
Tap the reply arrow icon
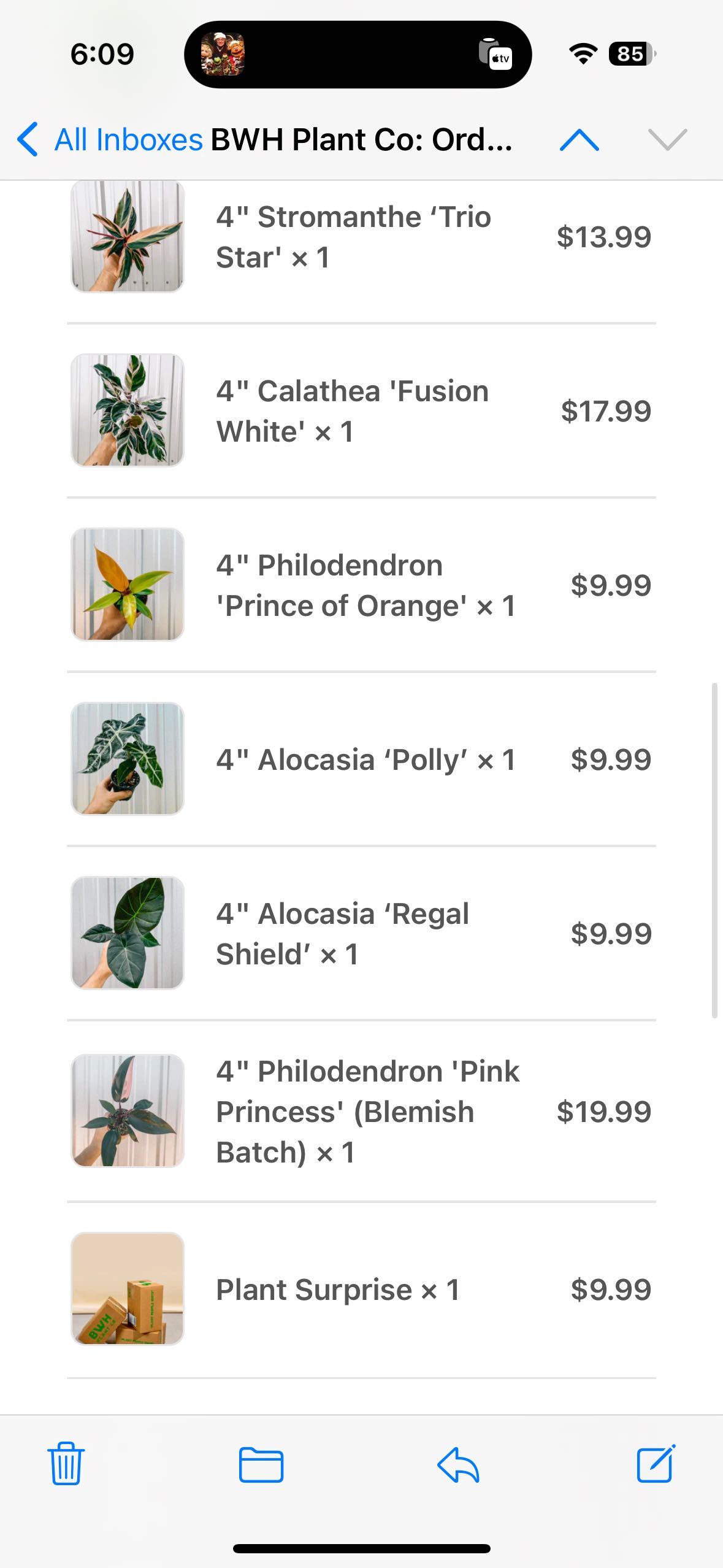[x=458, y=1464]
